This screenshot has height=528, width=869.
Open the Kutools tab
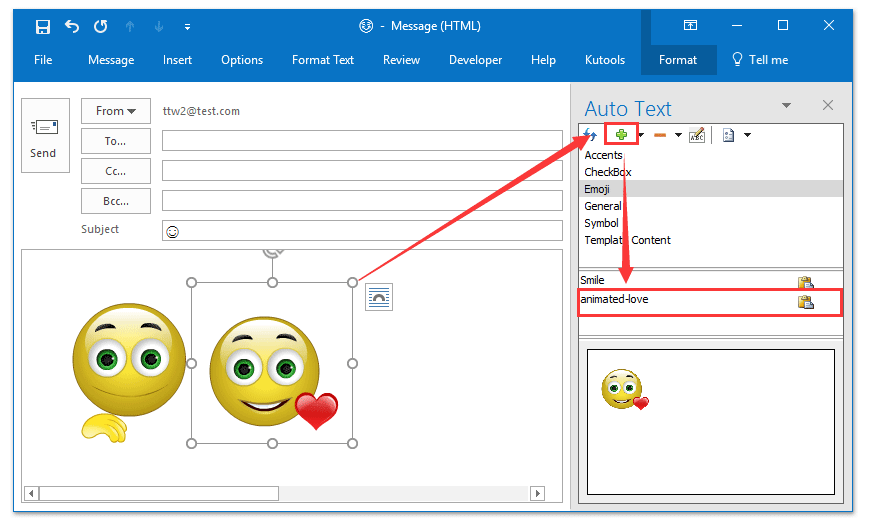click(605, 60)
